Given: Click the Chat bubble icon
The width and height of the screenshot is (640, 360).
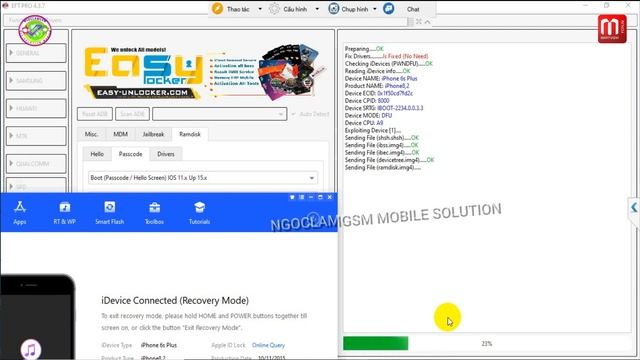Looking at the screenshot, I should tap(389, 9).
